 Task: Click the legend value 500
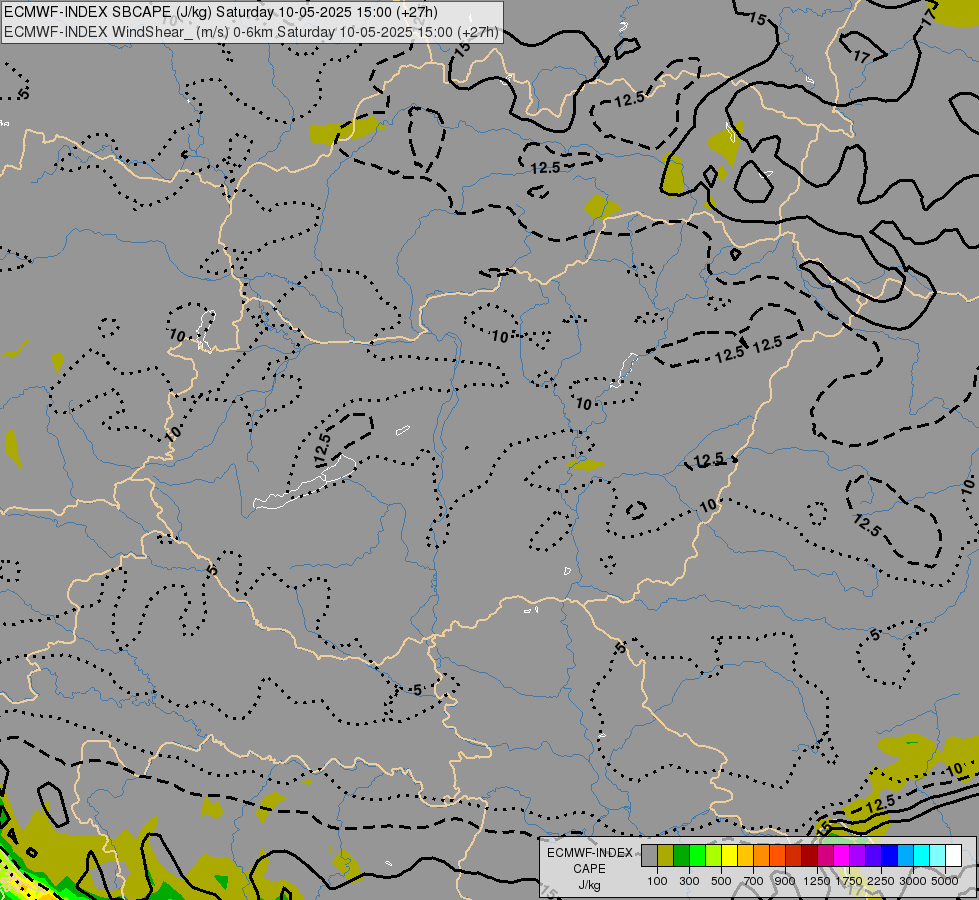[721, 881]
